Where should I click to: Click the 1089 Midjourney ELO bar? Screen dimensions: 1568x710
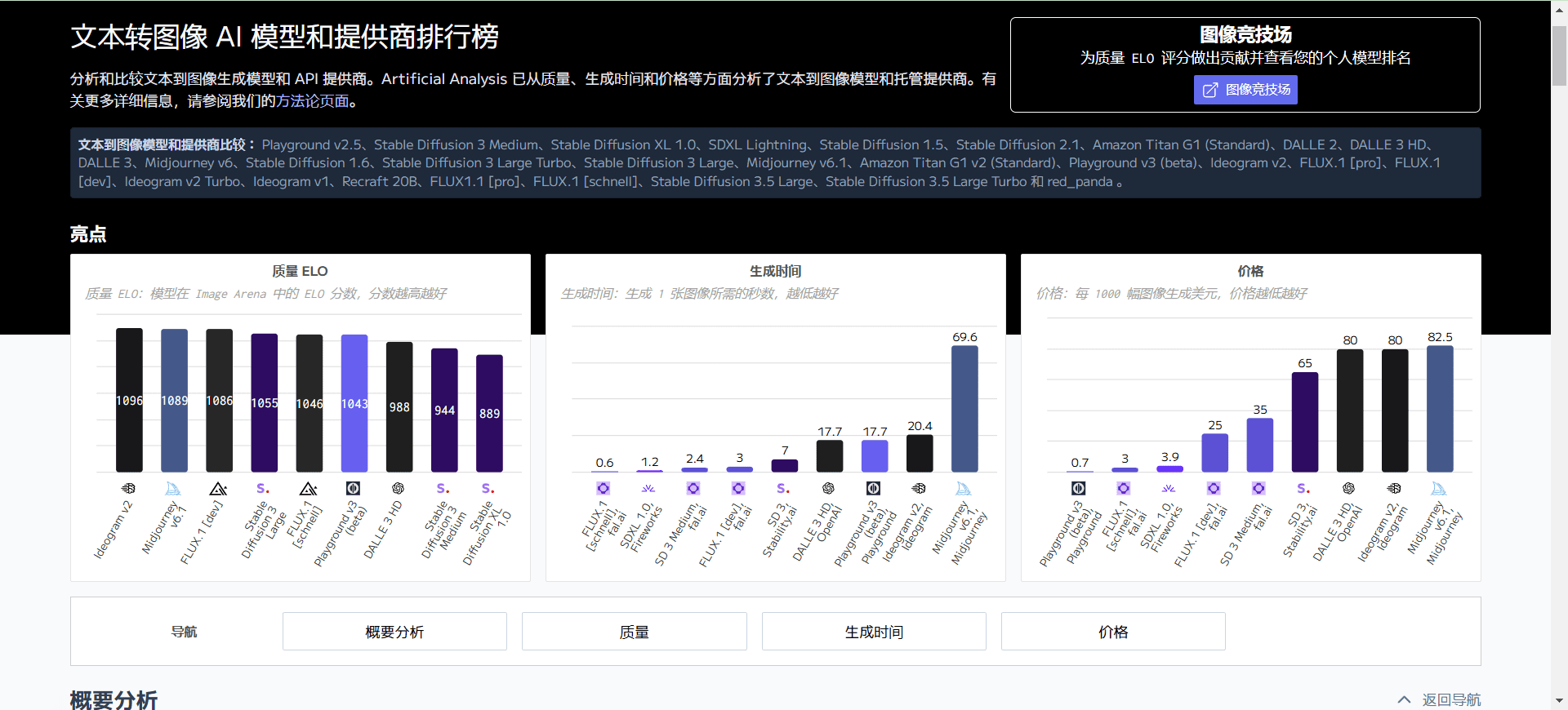pos(174,400)
